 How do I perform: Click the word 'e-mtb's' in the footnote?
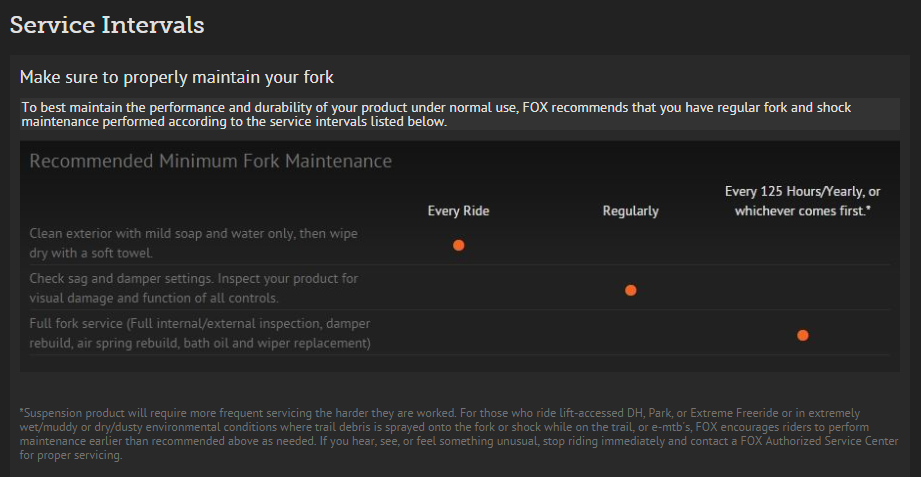tap(668, 427)
